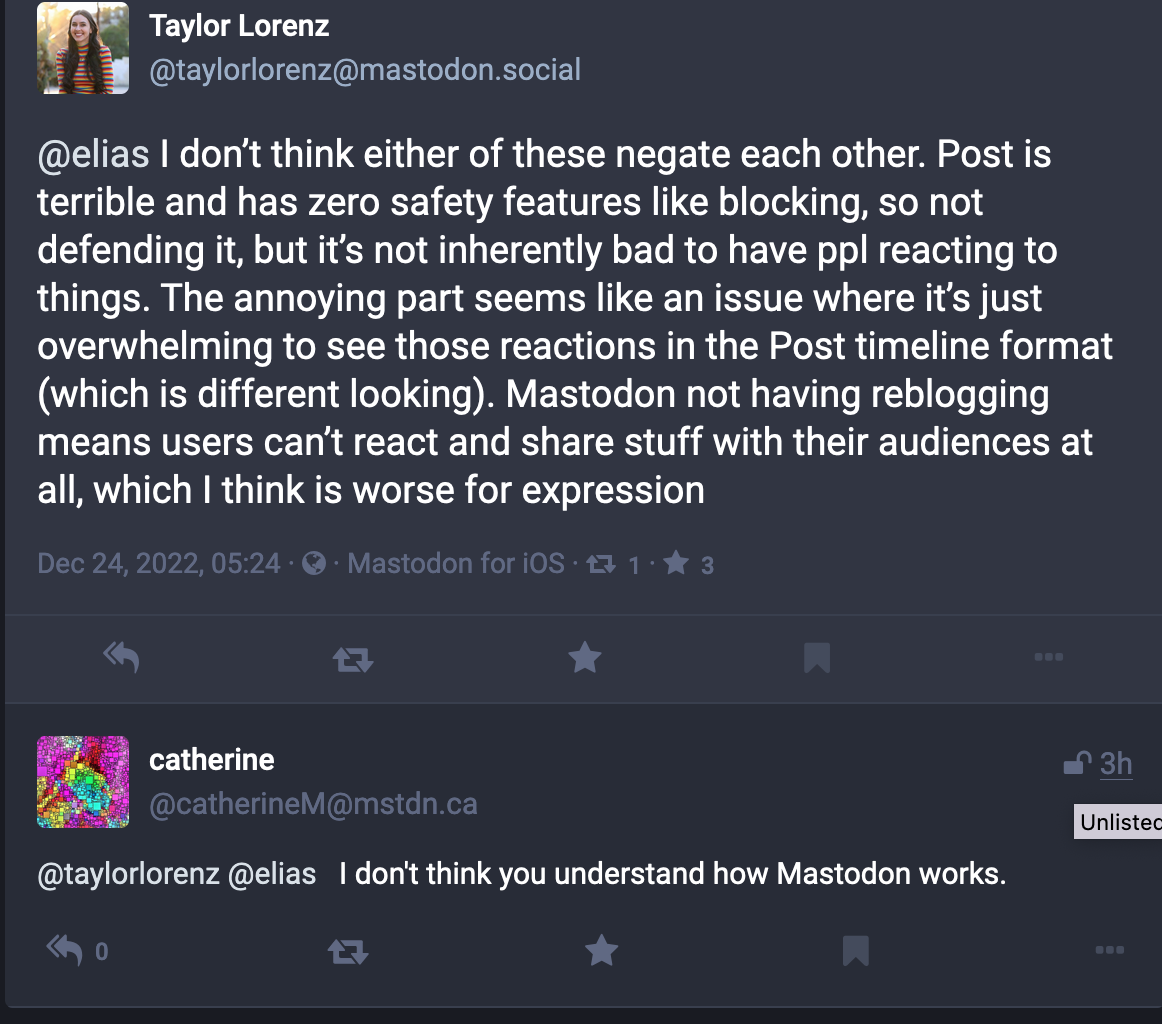Favourite catherine's reply
Viewport: 1162px width, 1024px height.
coord(601,950)
